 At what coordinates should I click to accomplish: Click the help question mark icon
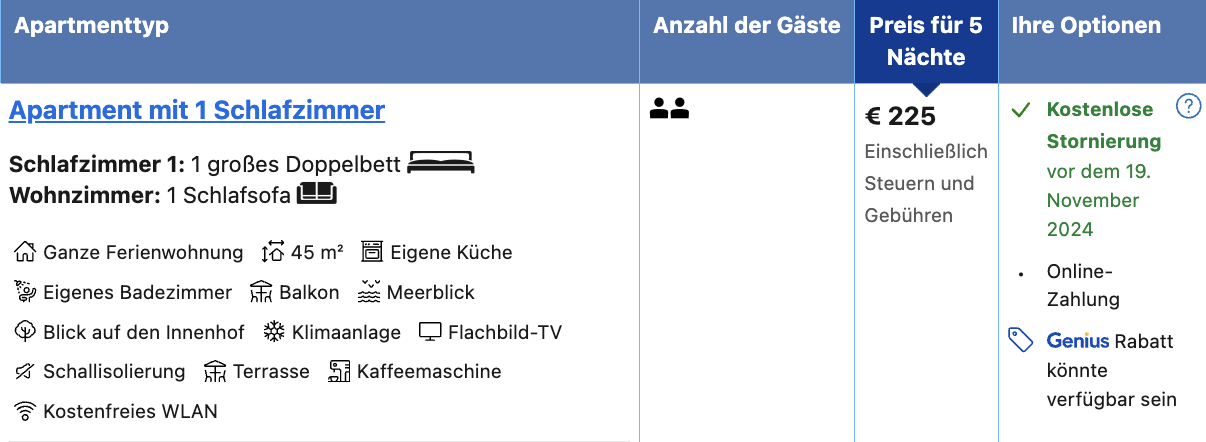coord(1188,106)
